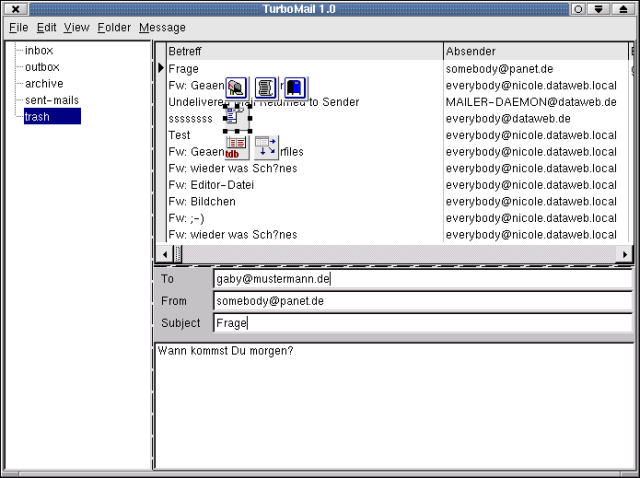Click the To address field
The height and width of the screenshot is (478, 640).
(423, 279)
